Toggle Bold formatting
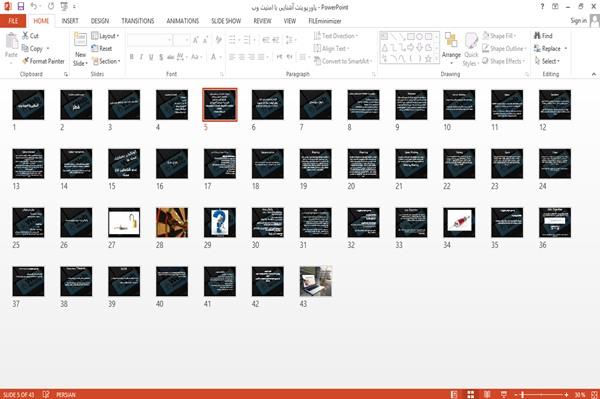 click(x=132, y=57)
